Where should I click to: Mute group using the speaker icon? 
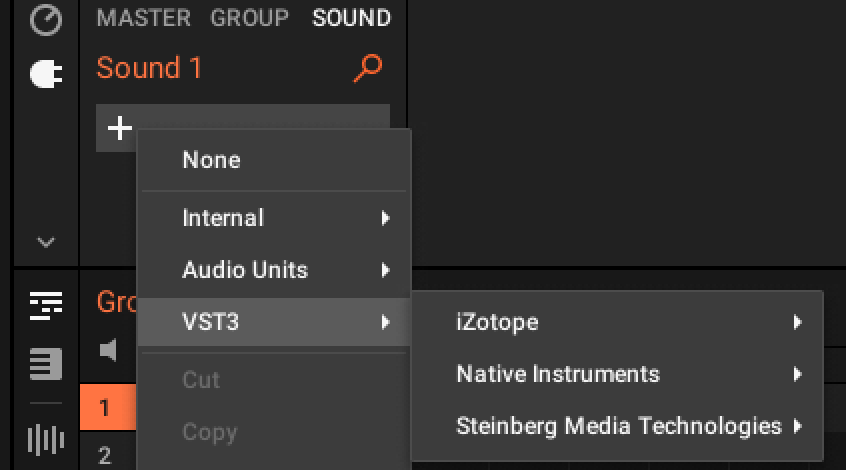point(108,350)
